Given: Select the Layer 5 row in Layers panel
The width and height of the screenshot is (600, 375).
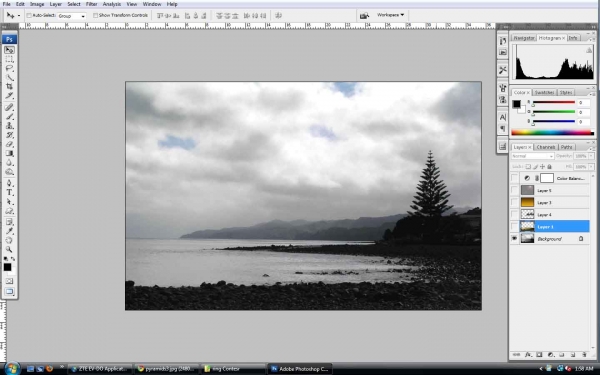Looking at the screenshot, I should tap(550, 190).
